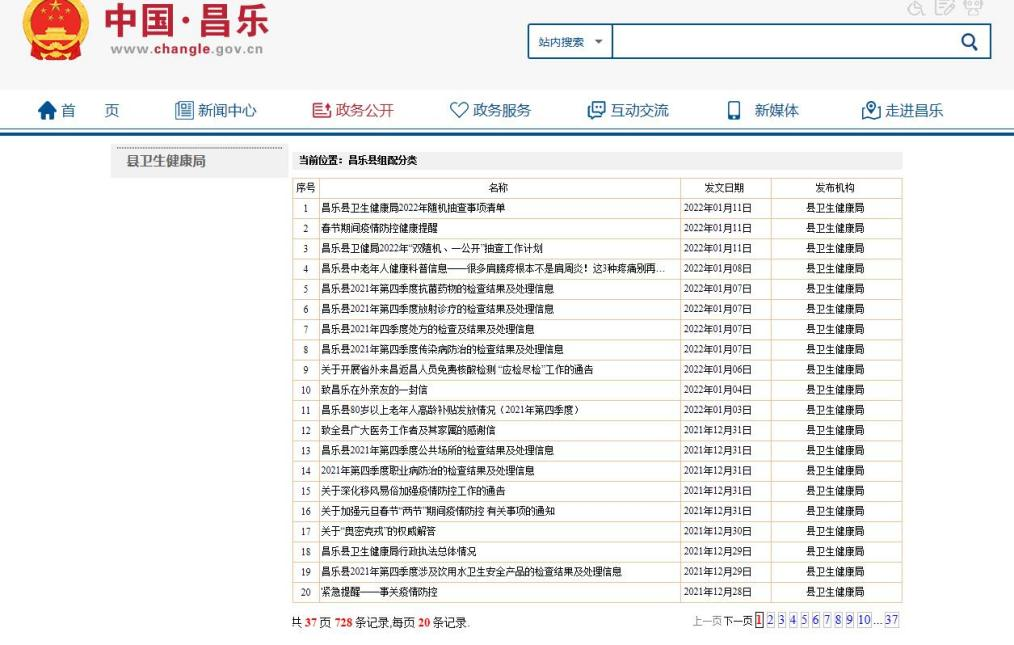Open 新闻中心 news center menu
The width and height of the screenshot is (1014, 645).
pos(215,111)
